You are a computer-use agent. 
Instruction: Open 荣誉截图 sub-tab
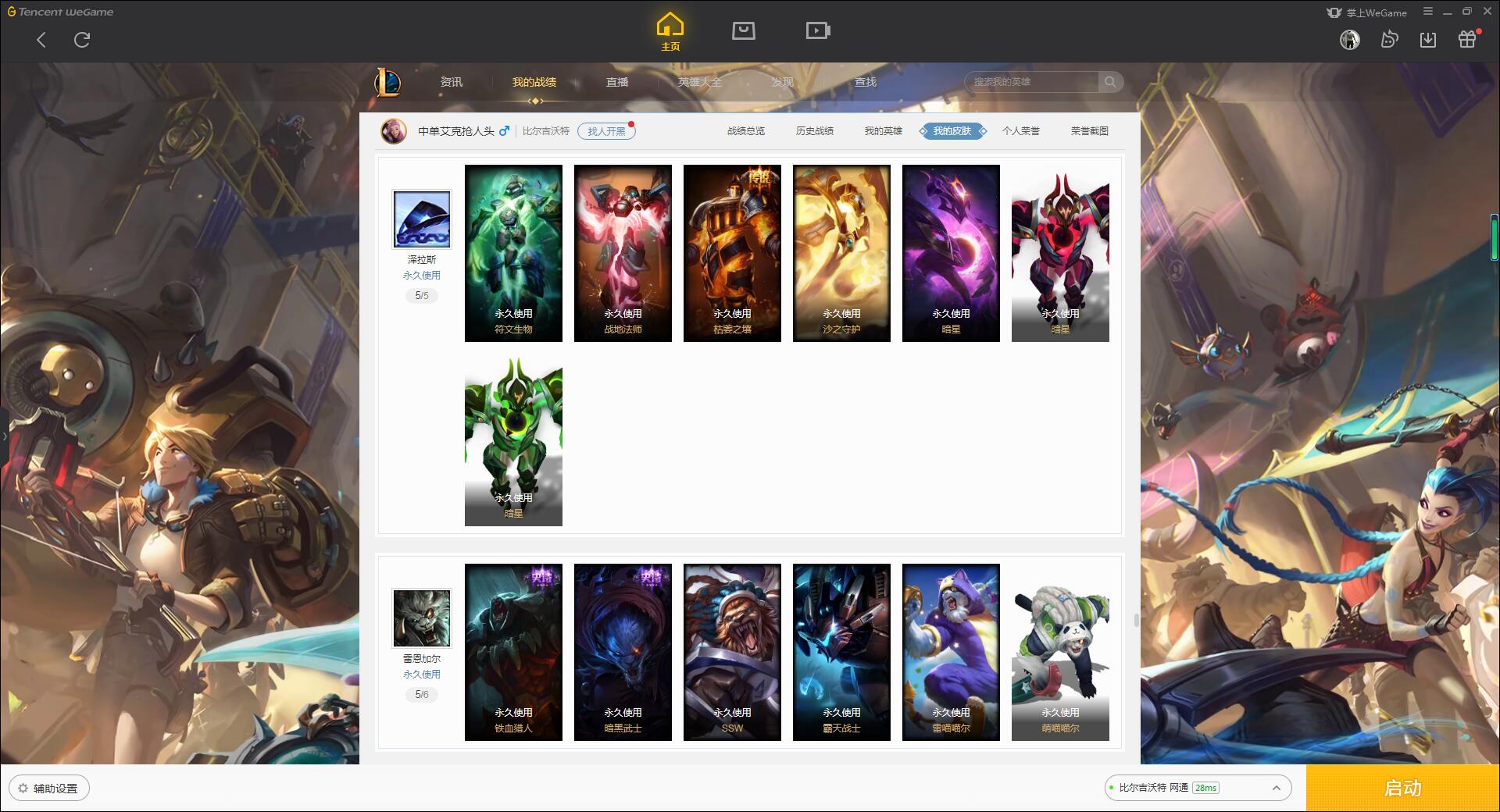pyautogui.click(x=1090, y=131)
